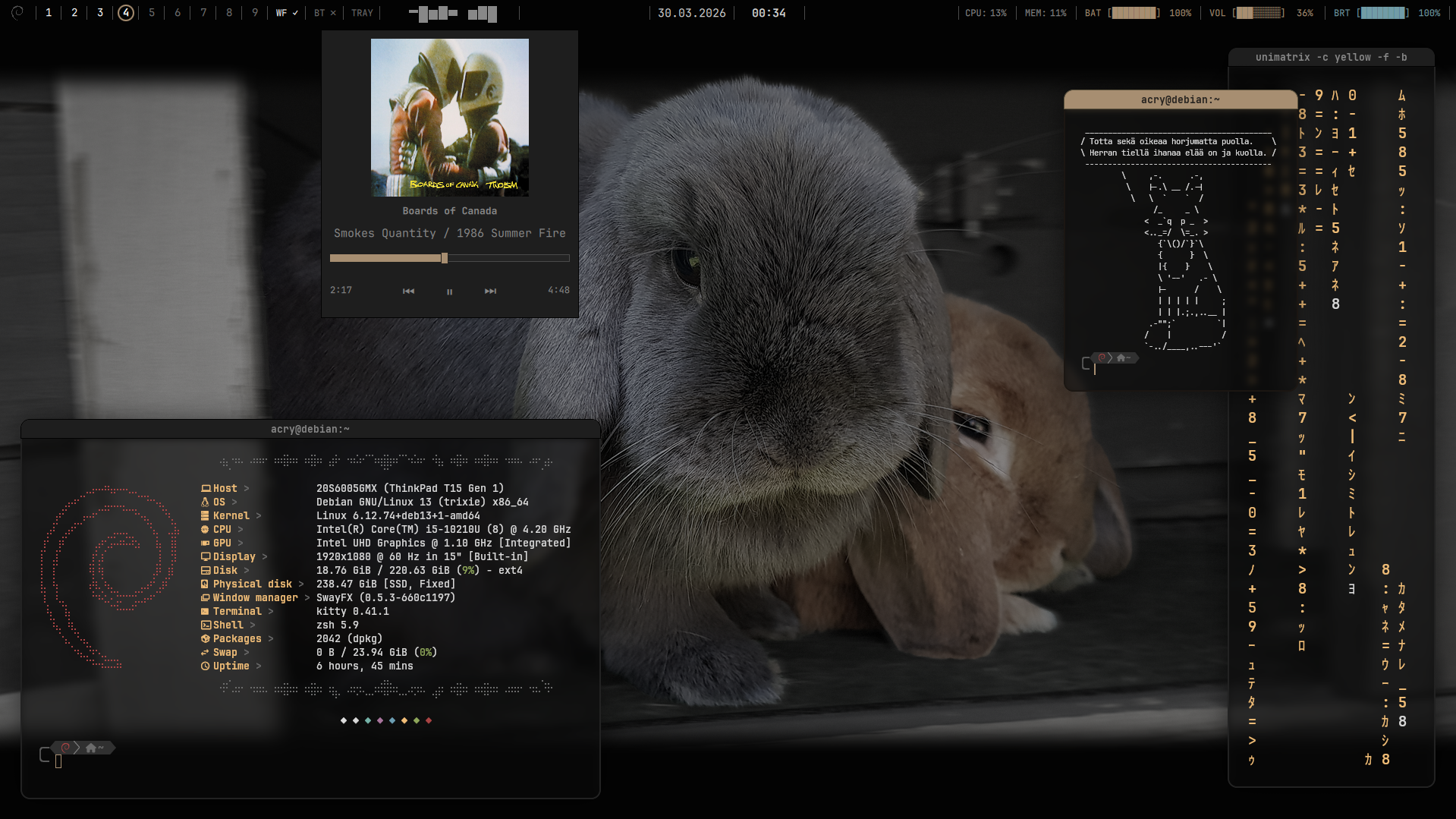Click the artist name Boards of Canada
The image size is (1456, 819).
450,211
